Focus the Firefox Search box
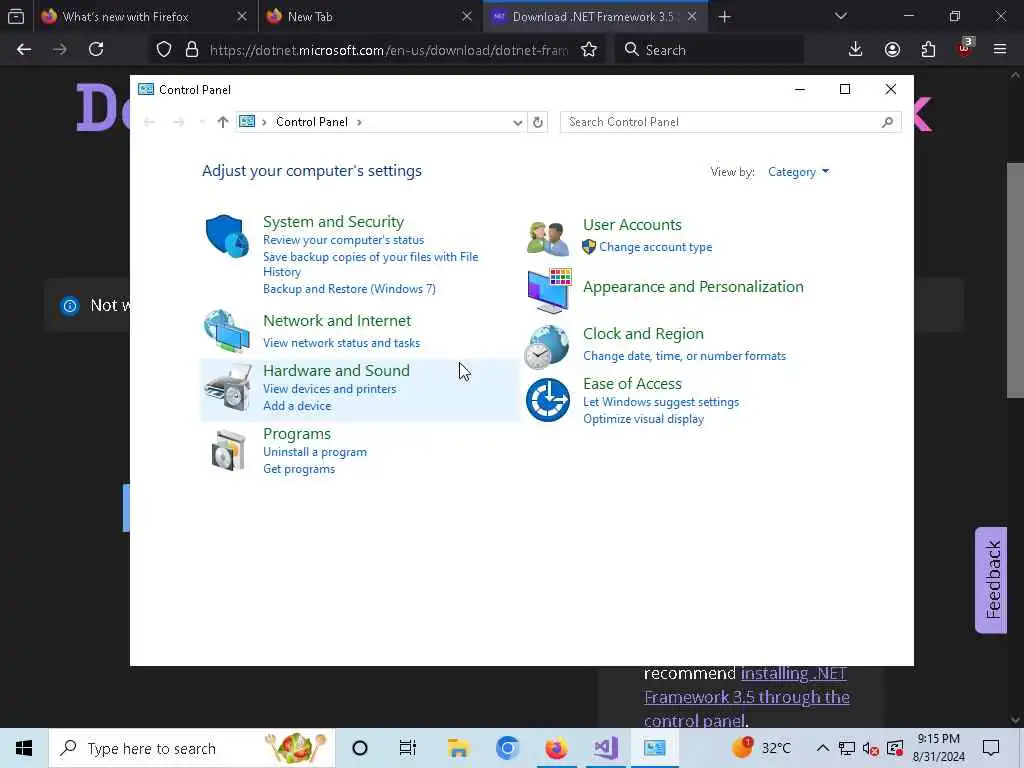1024x768 pixels. 709,50
